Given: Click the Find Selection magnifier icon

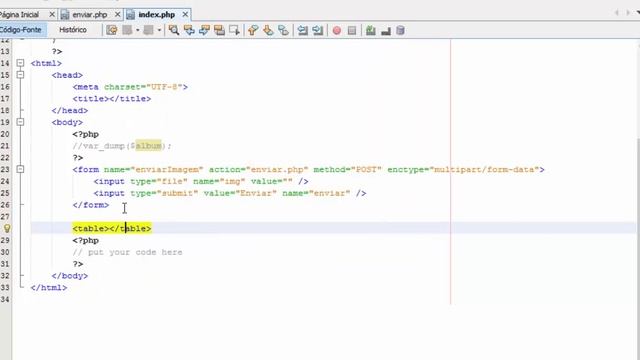Looking at the screenshot, I should [x=174, y=30].
